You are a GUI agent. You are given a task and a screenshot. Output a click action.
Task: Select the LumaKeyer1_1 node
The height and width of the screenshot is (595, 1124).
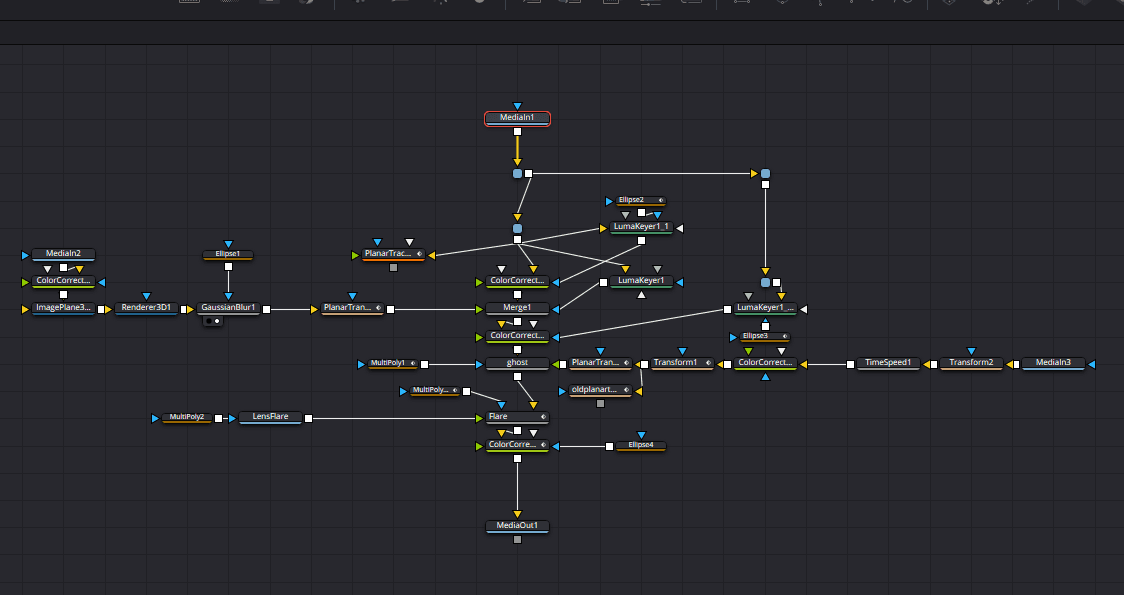(x=641, y=227)
